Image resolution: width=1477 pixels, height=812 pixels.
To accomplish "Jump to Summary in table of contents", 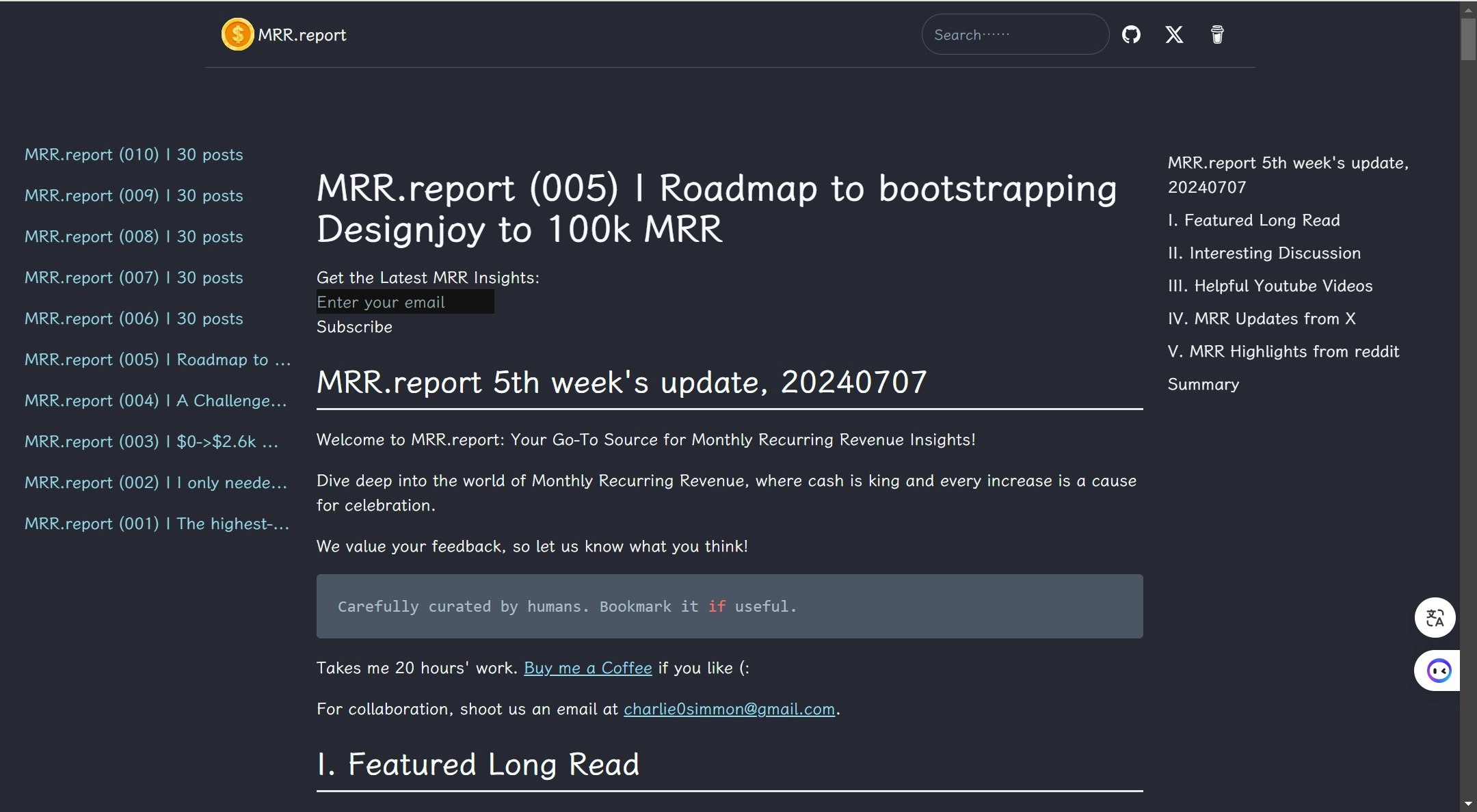I will 1203,384.
